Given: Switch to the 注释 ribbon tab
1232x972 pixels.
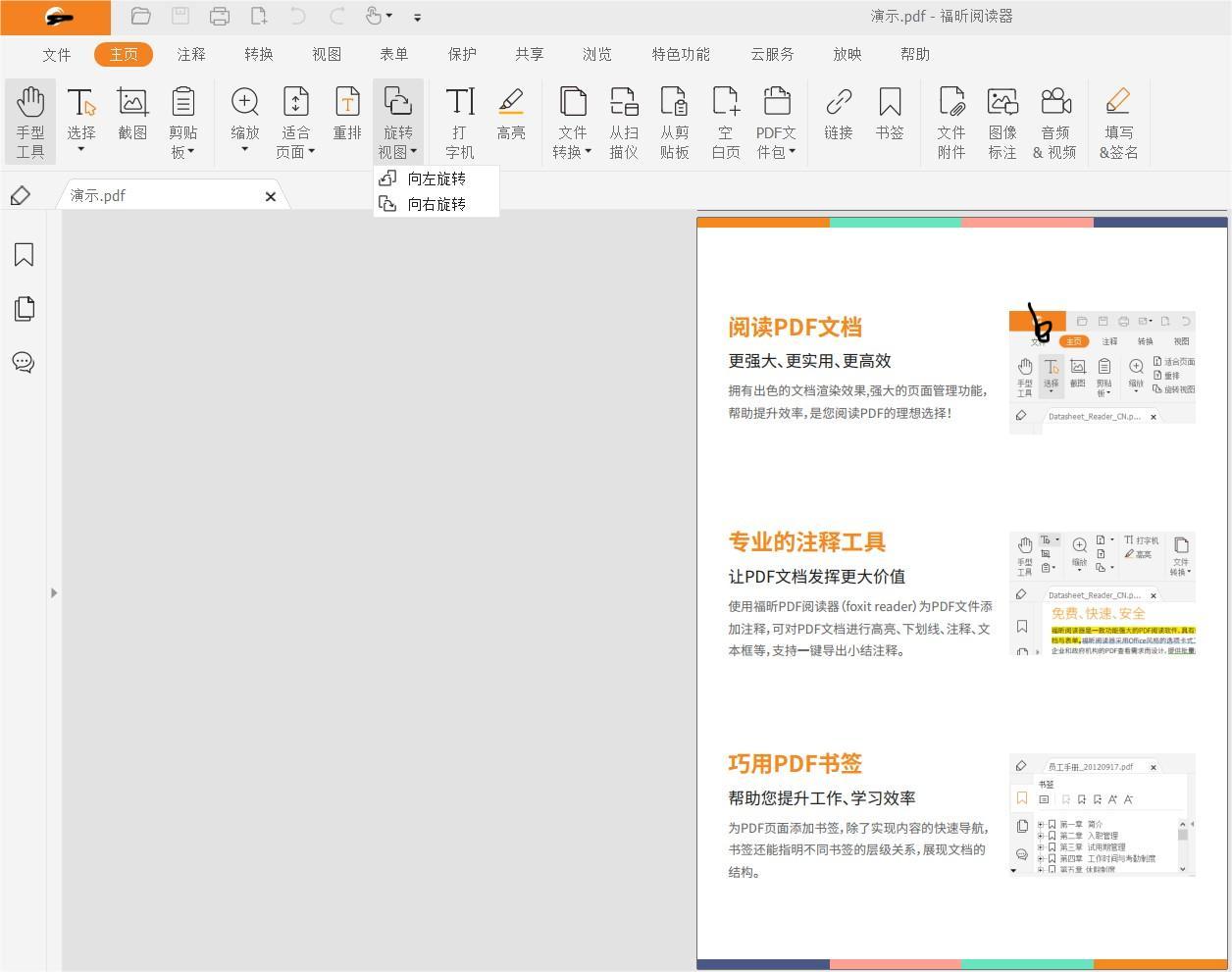Looking at the screenshot, I should (x=191, y=54).
